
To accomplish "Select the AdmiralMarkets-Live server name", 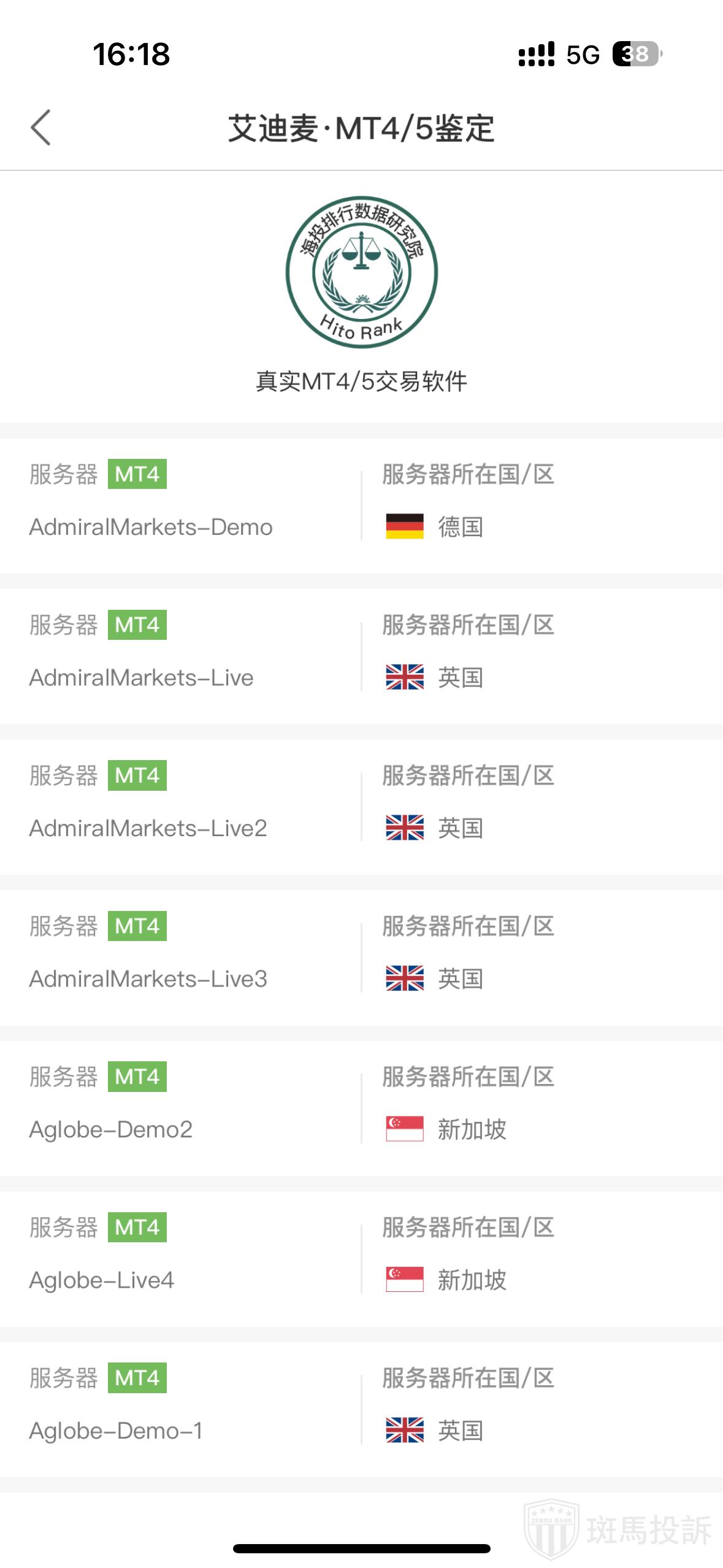I will point(142,678).
